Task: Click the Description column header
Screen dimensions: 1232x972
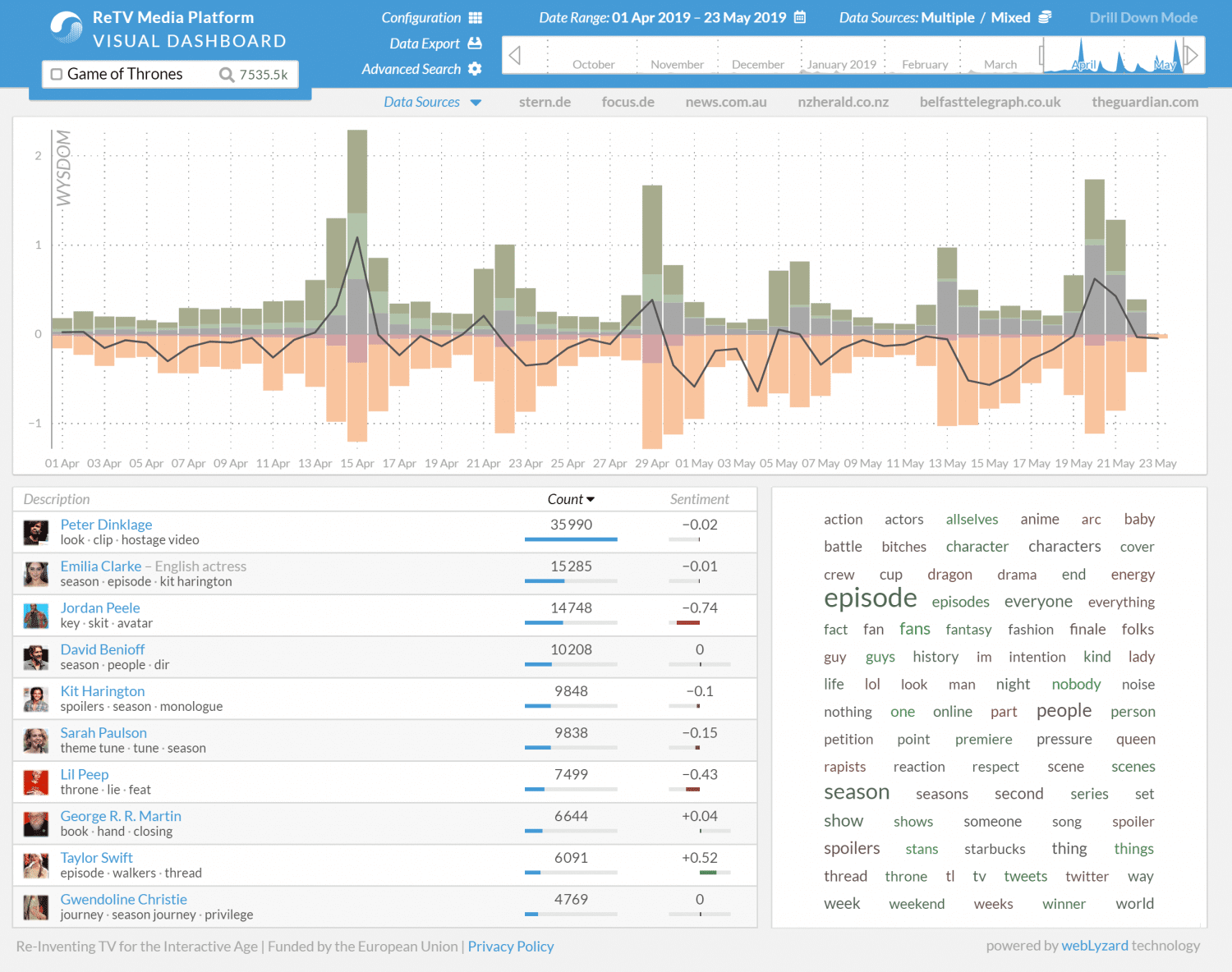Action: tap(57, 499)
